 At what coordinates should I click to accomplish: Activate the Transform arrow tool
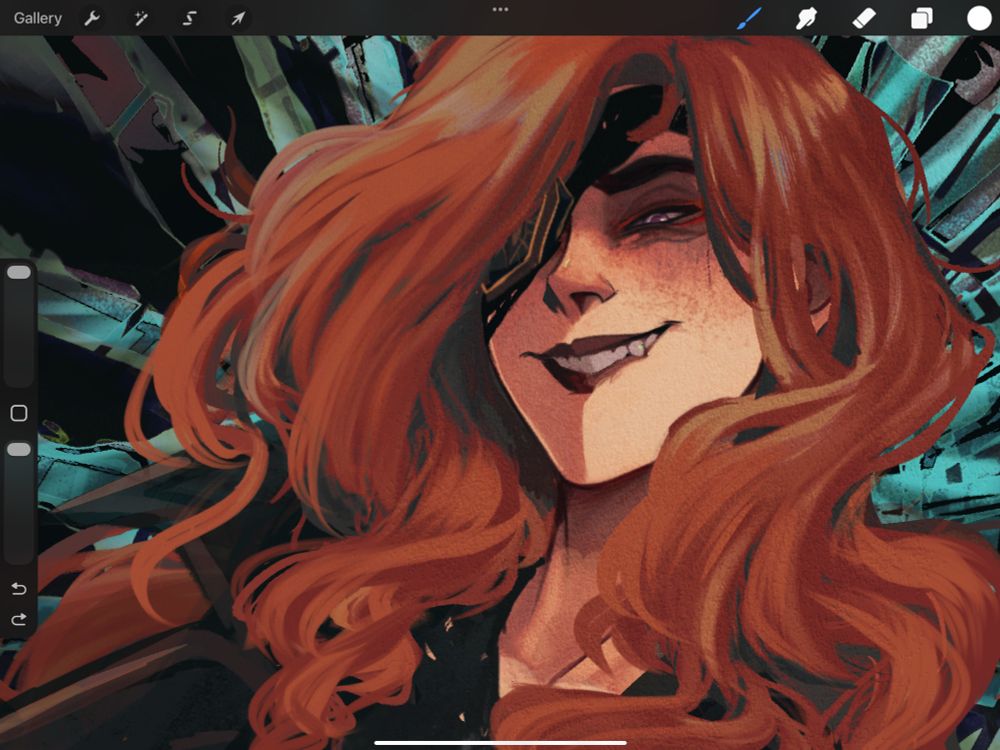pyautogui.click(x=238, y=18)
